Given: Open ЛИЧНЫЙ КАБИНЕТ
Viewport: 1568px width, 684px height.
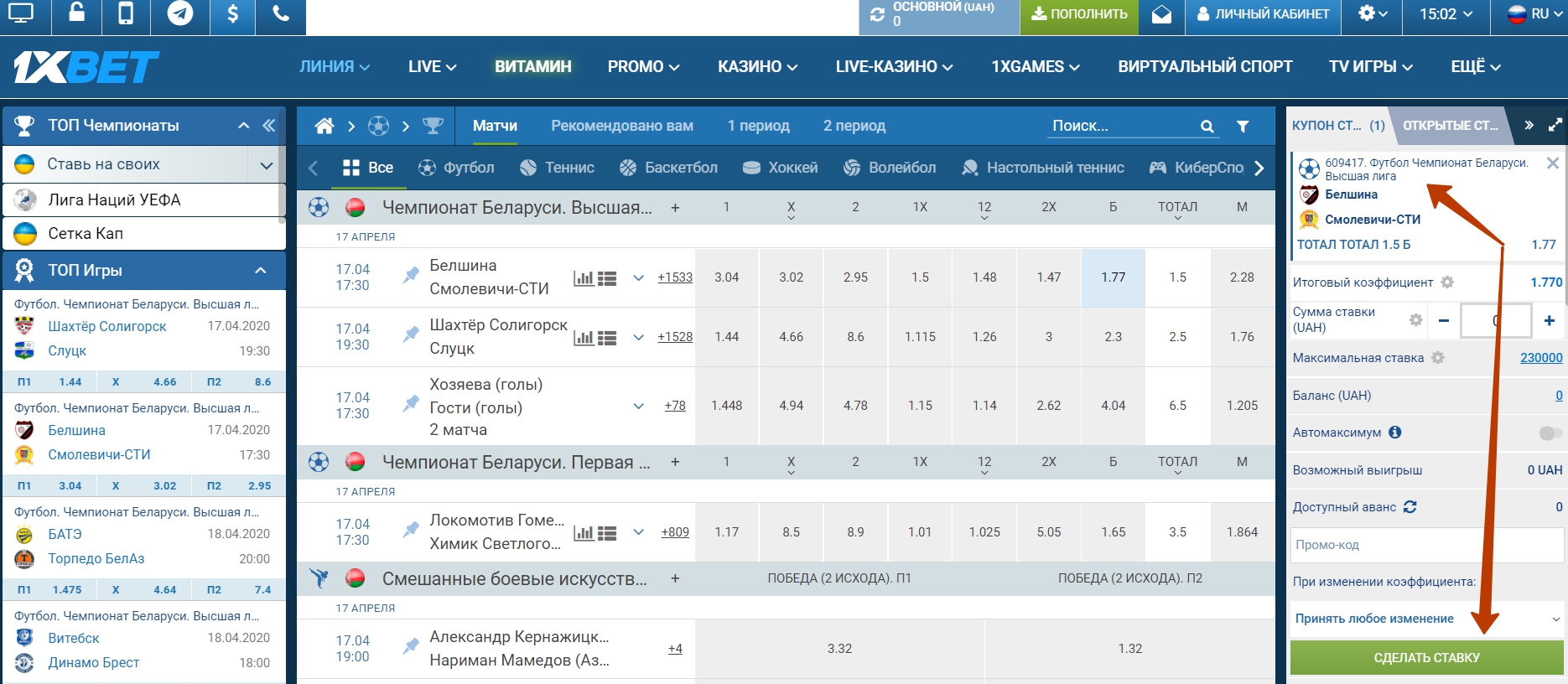Looking at the screenshot, I should pos(1263,14).
